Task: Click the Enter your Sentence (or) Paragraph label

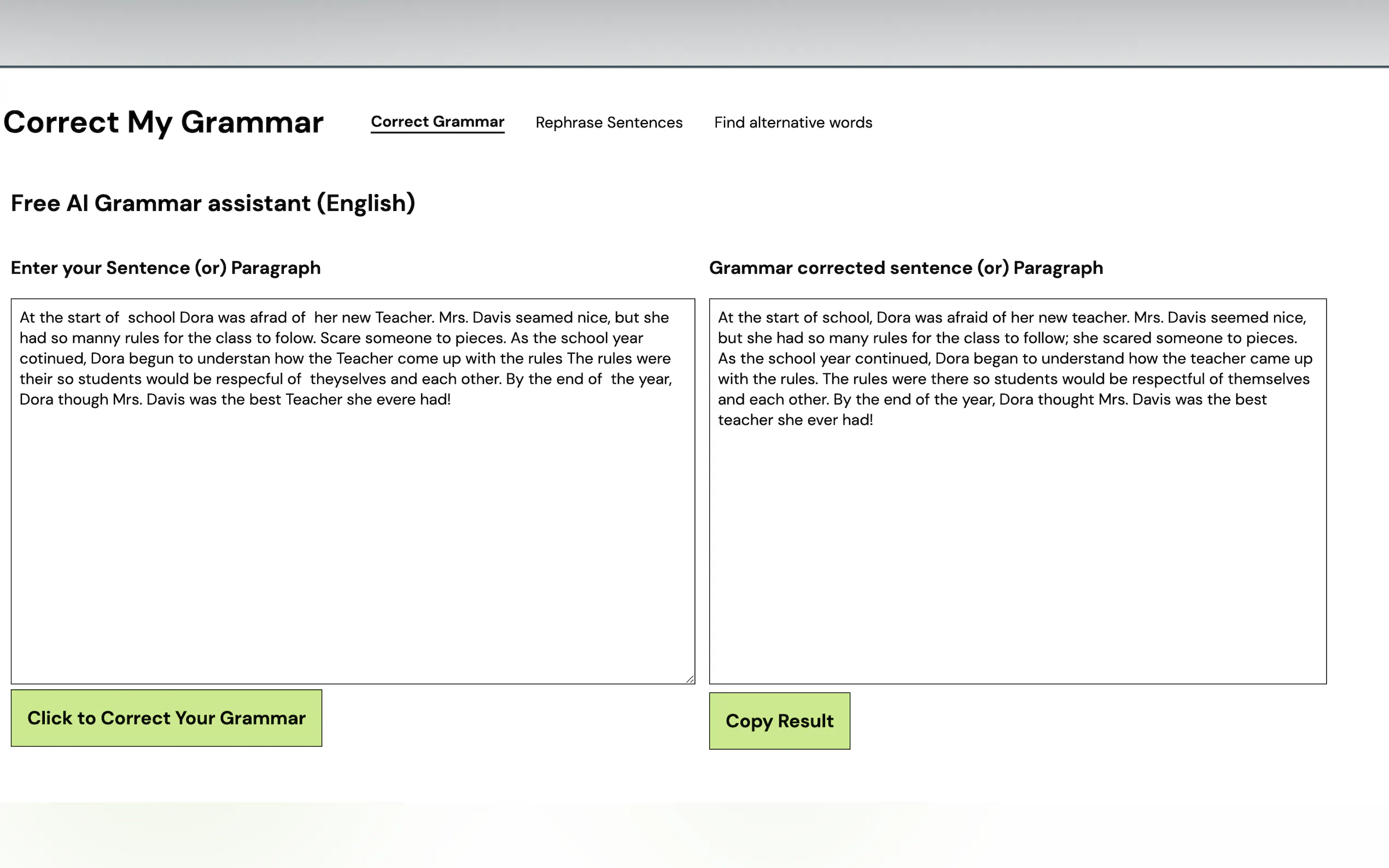Action: pyautogui.click(x=165, y=267)
